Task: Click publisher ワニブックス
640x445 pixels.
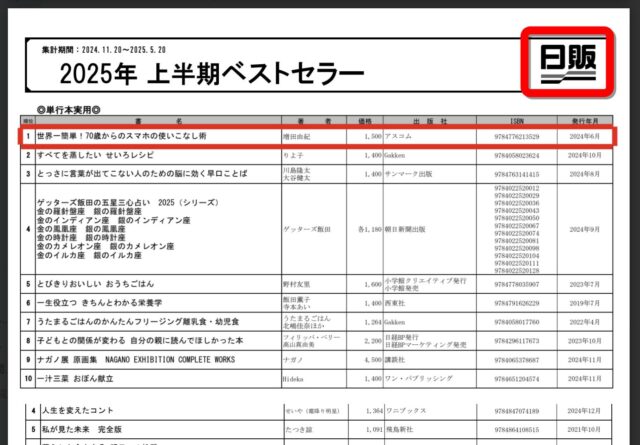Action: pyautogui.click(x=406, y=411)
